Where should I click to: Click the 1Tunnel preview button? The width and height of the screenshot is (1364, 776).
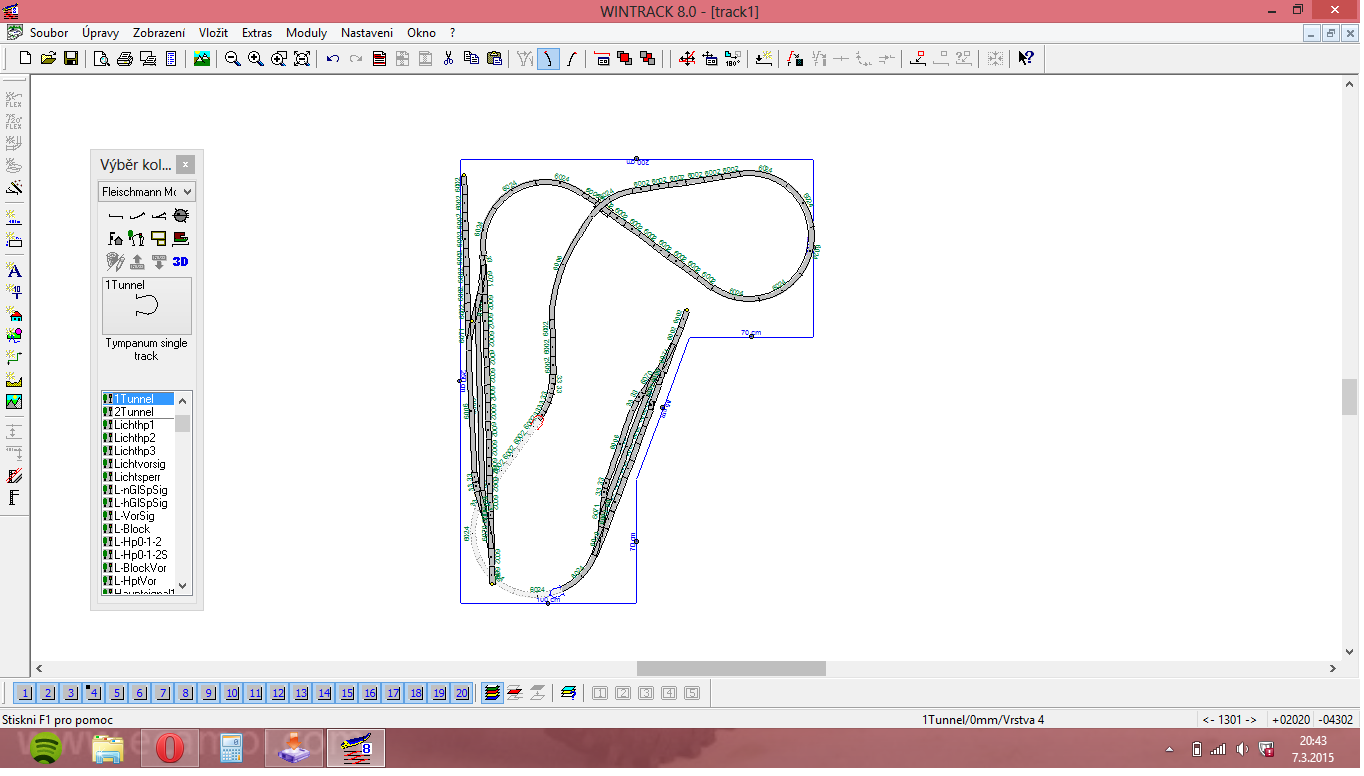146,306
